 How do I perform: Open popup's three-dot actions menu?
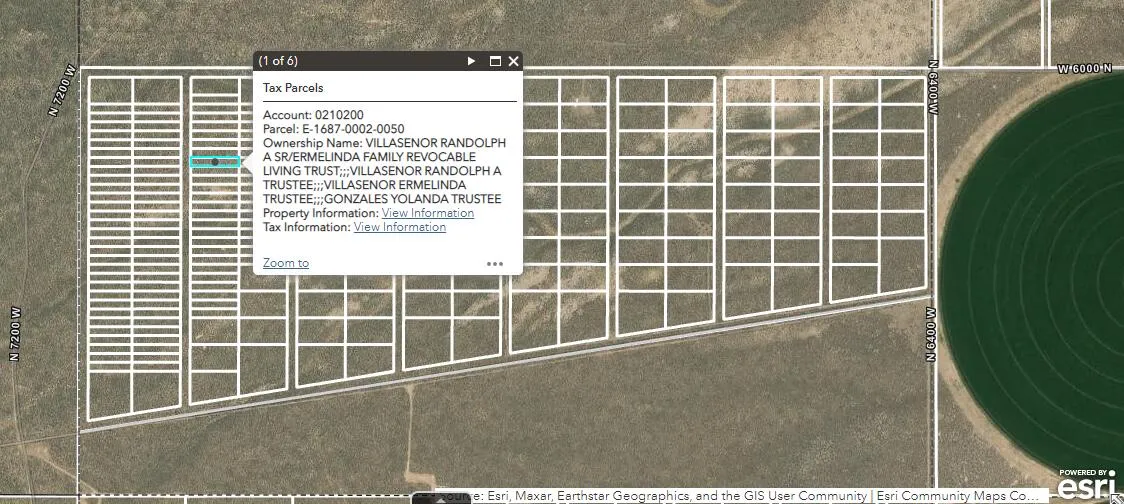pos(495,264)
